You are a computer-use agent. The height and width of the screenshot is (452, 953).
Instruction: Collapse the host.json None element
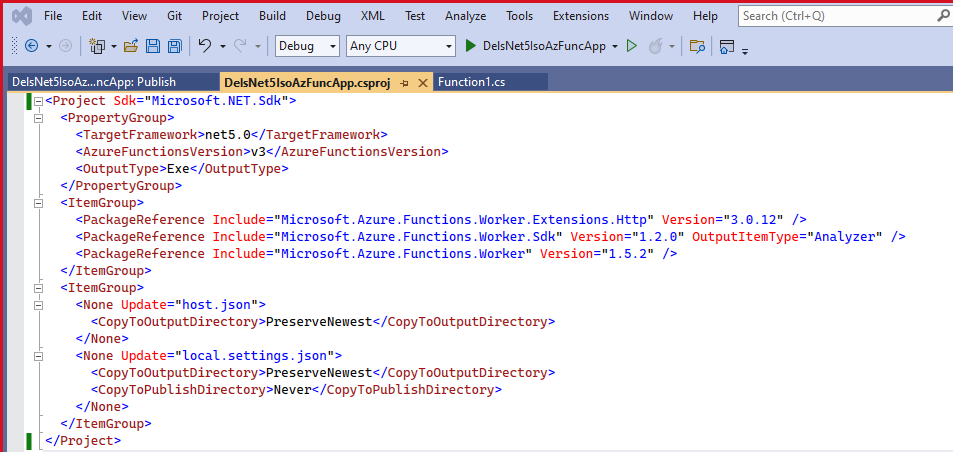coord(38,305)
